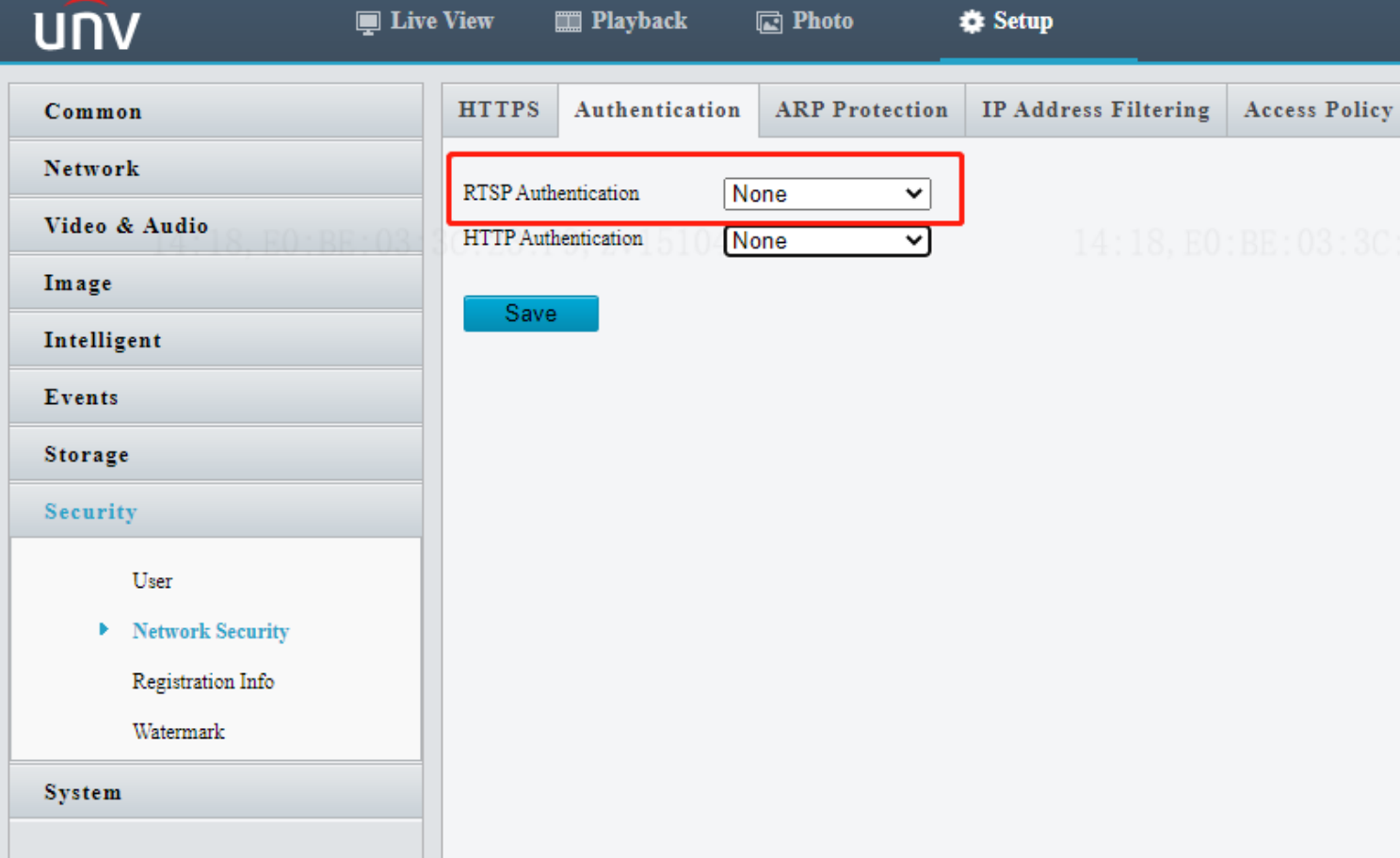Open the RTSP Authentication dropdown
Screen dimensions: 1400x858
tap(826, 193)
